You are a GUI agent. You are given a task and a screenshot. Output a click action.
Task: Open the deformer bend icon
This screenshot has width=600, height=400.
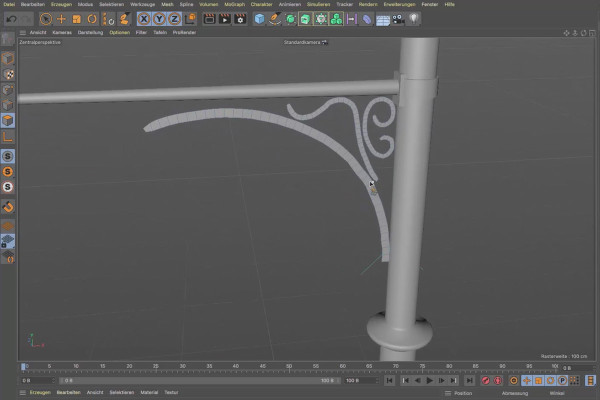367,19
